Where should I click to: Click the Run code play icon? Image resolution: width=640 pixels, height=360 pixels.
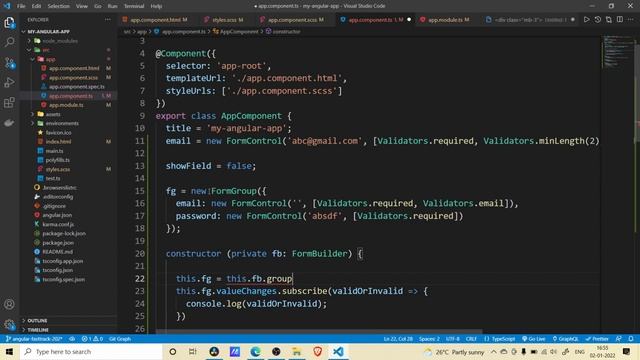pyautogui.click(x=587, y=20)
